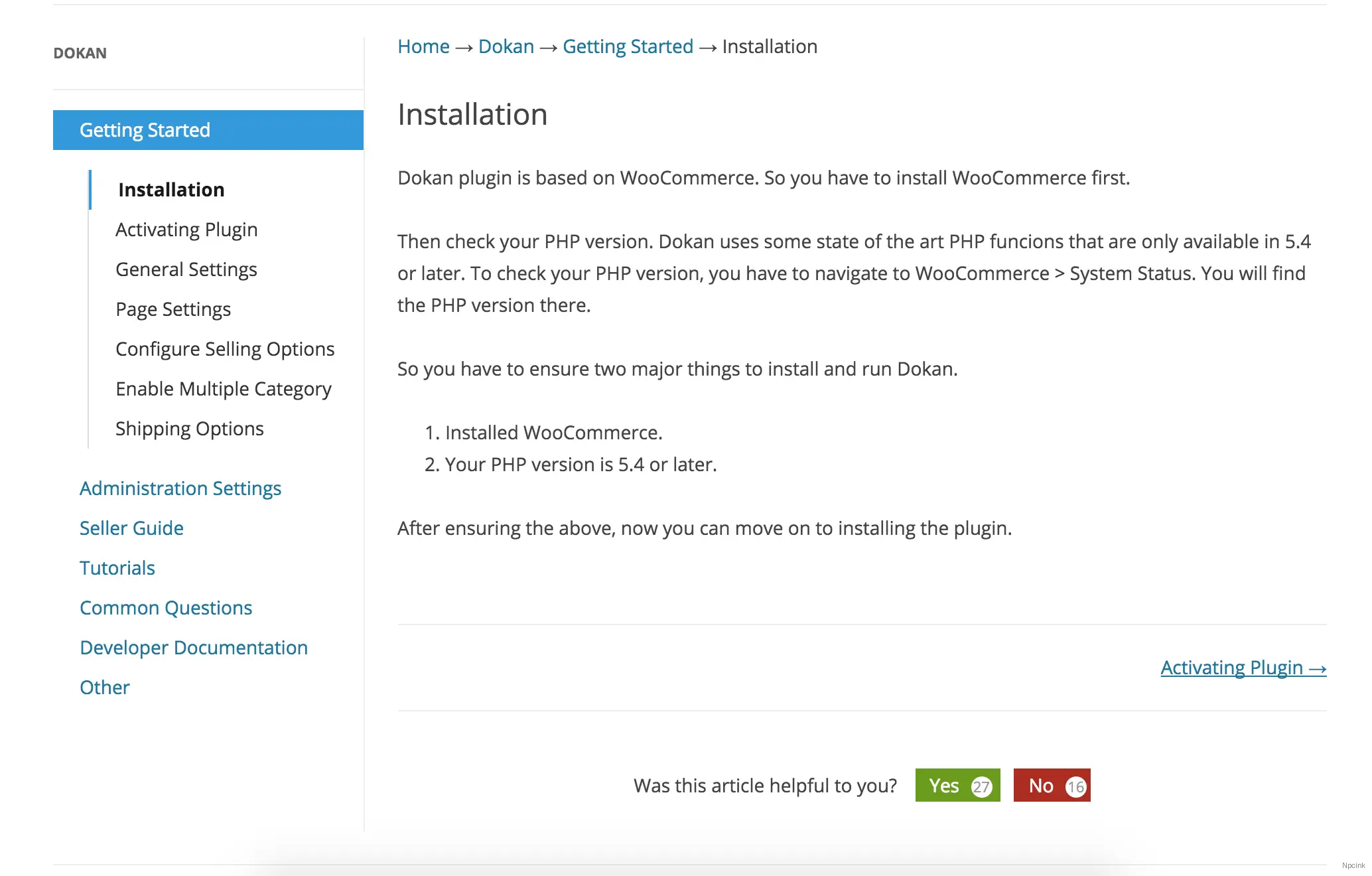The width and height of the screenshot is (1372, 876).
Task: Vote No, the article was not helpful
Action: [1052, 786]
